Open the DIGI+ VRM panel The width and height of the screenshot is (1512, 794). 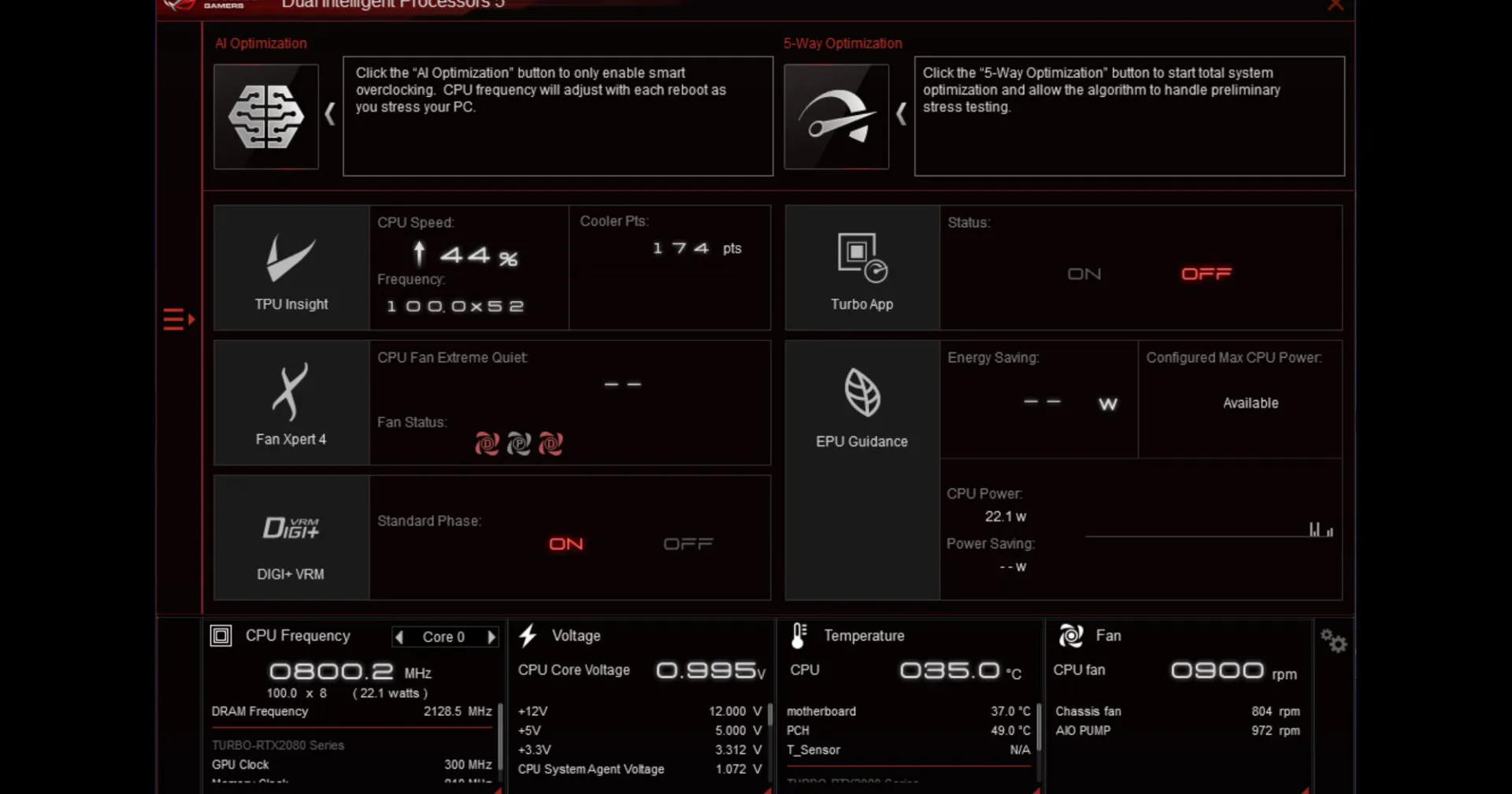click(291, 537)
